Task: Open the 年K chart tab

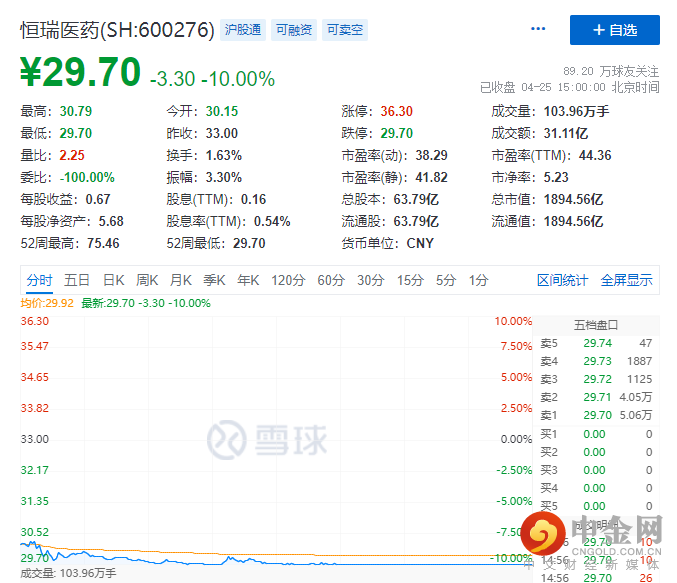Action: [x=248, y=280]
